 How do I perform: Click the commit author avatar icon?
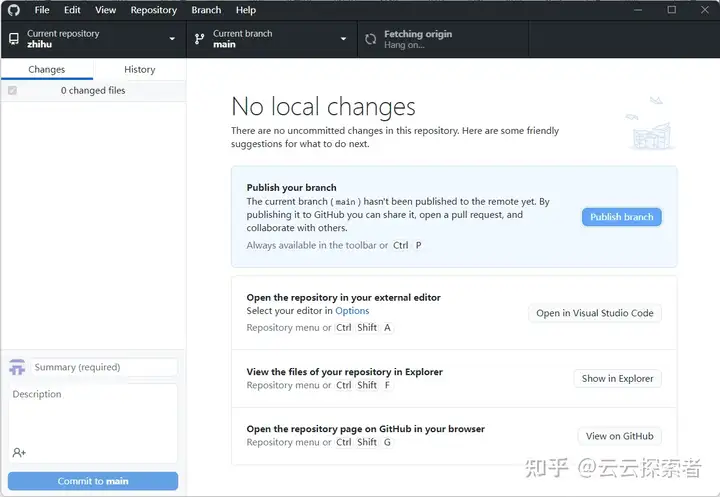tap(17, 368)
